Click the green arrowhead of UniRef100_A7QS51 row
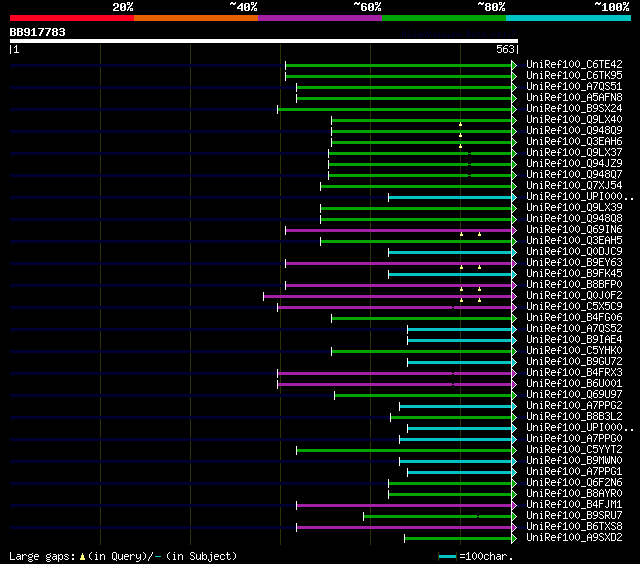This screenshot has width=640, height=564. [514, 87]
